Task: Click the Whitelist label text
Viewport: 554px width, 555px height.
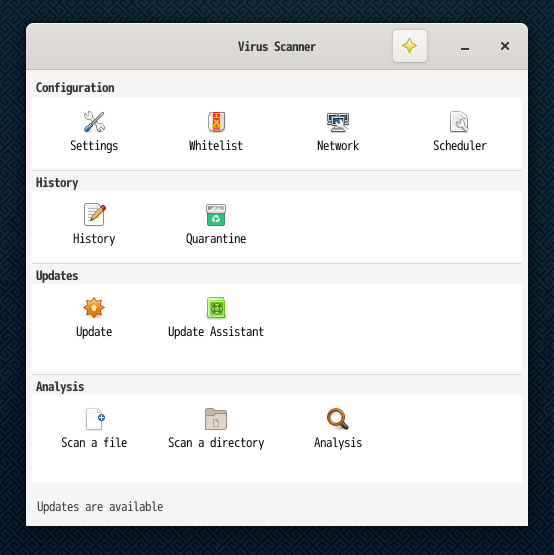Action: tap(216, 145)
